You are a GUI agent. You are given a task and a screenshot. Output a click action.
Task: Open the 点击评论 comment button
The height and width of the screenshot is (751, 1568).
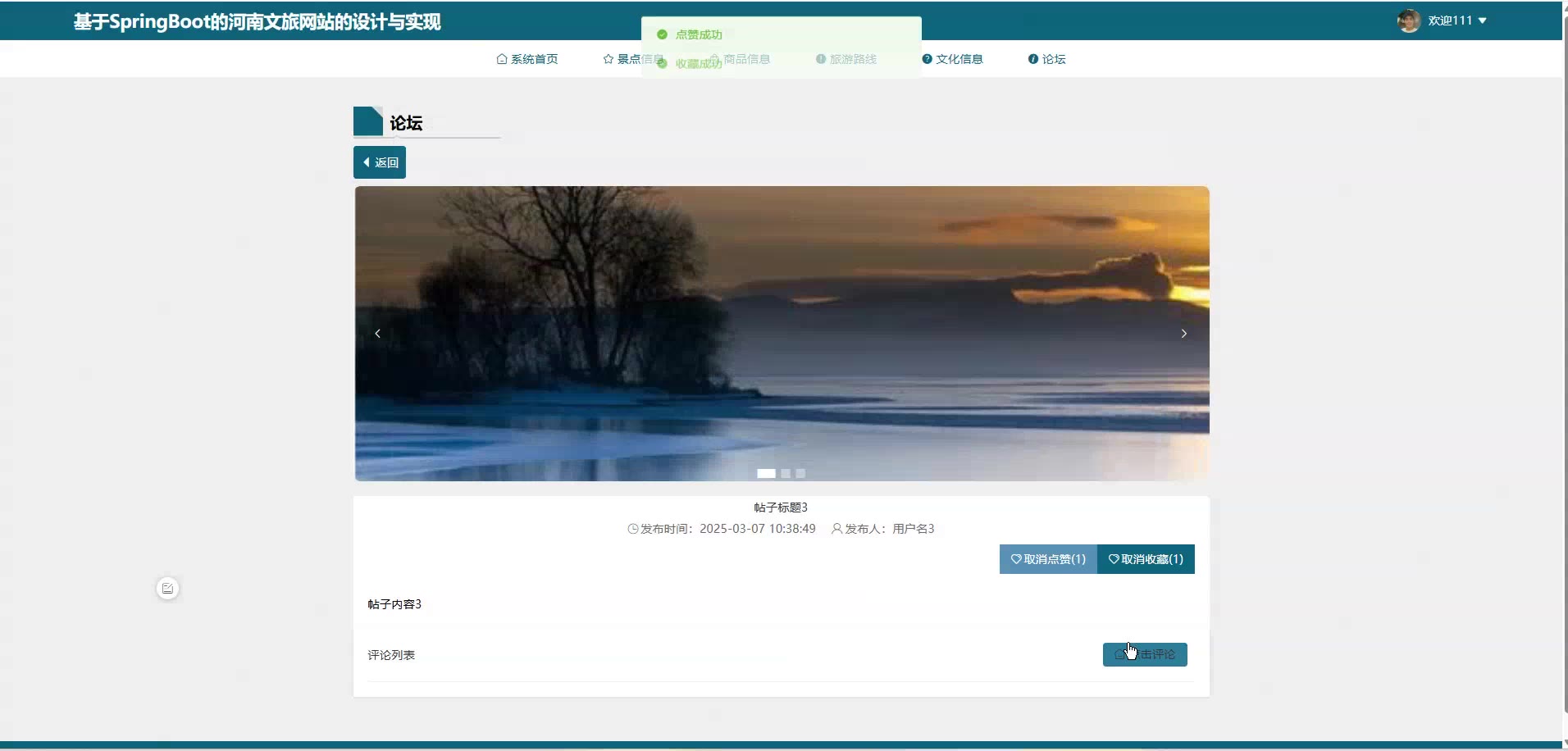(x=1145, y=654)
